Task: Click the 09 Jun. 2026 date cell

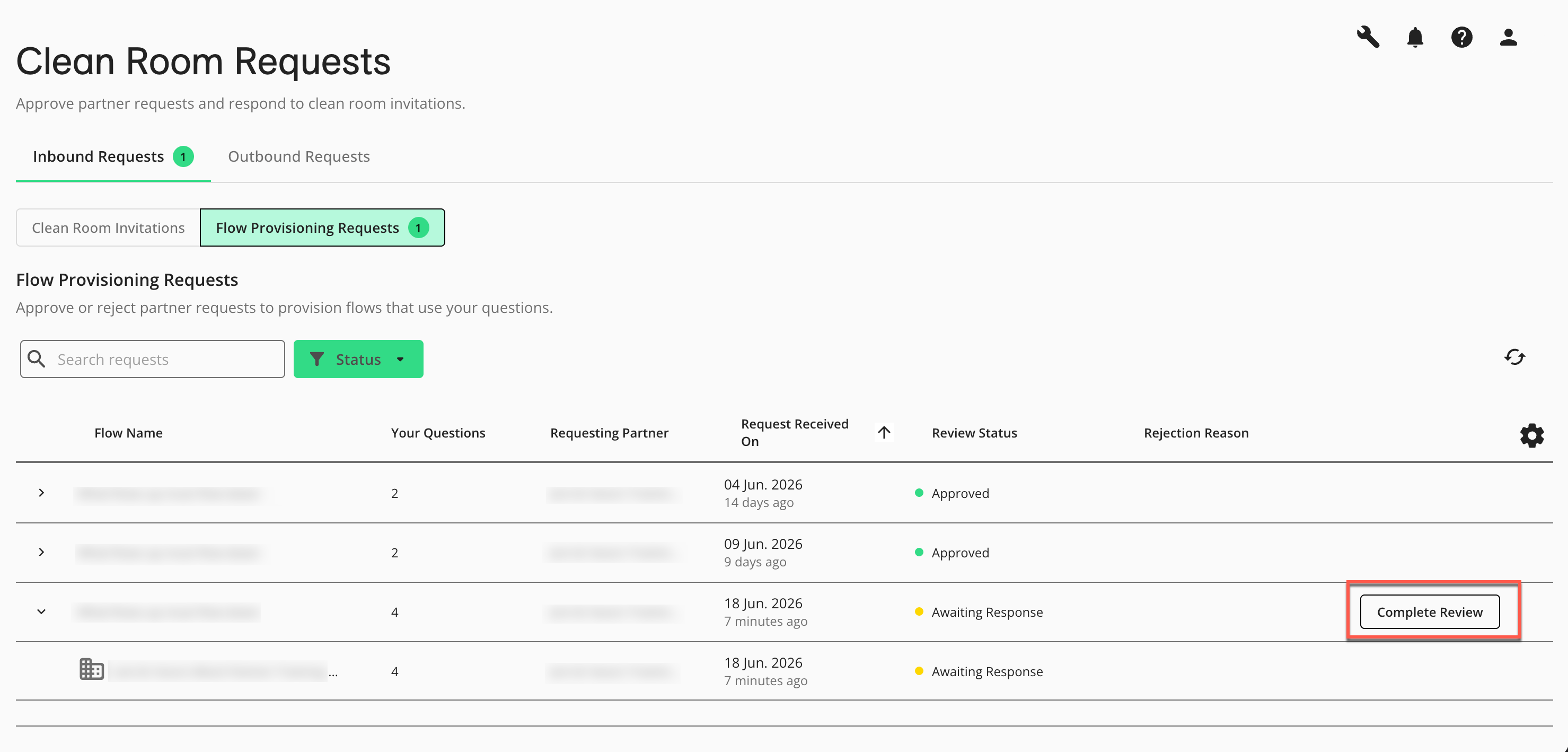Action: click(763, 544)
